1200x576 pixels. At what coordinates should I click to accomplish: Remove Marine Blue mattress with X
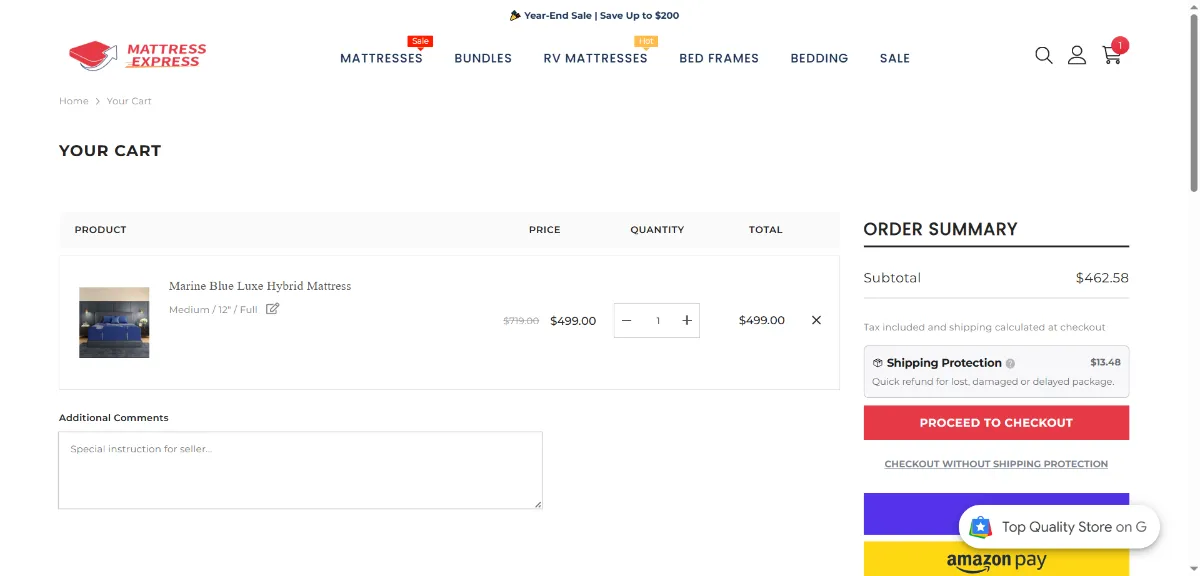pyautogui.click(x=816, y=320)
